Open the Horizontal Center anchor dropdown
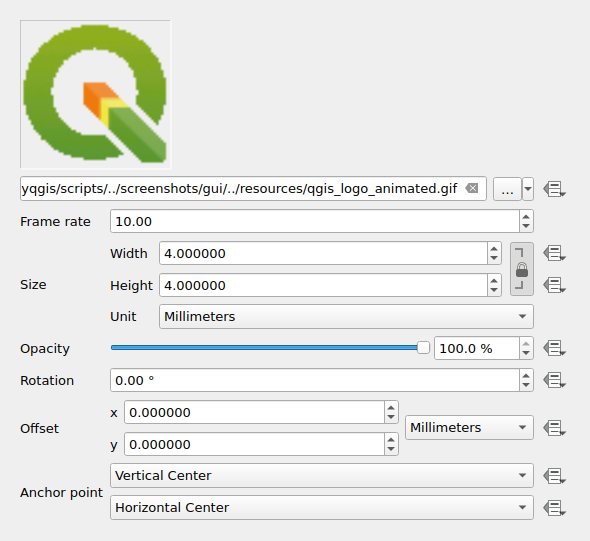The height and width of the screenshot is (541, 590). pyautogui.click(x=322, y=508)
